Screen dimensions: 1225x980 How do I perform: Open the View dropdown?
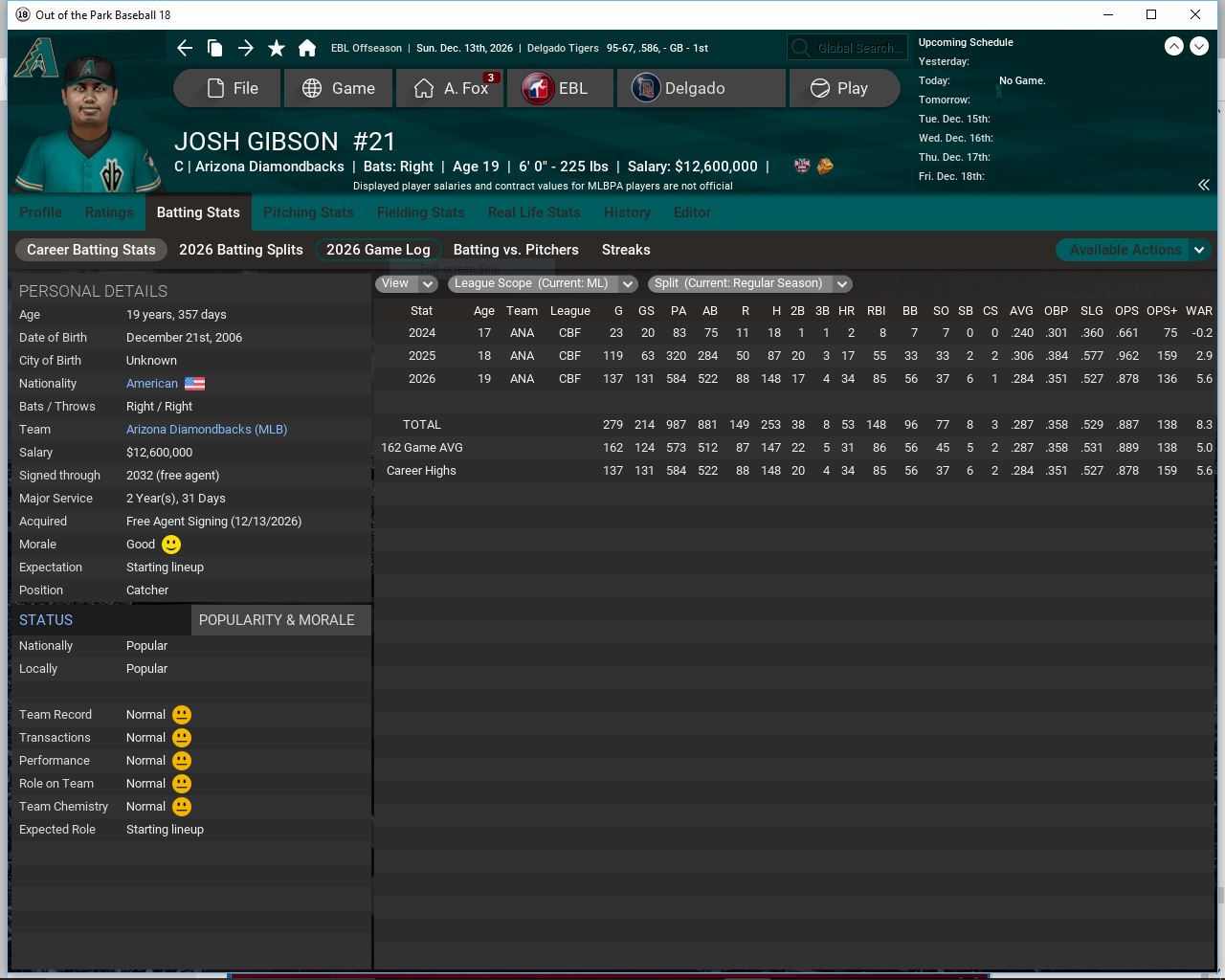(x=407, y=283)
